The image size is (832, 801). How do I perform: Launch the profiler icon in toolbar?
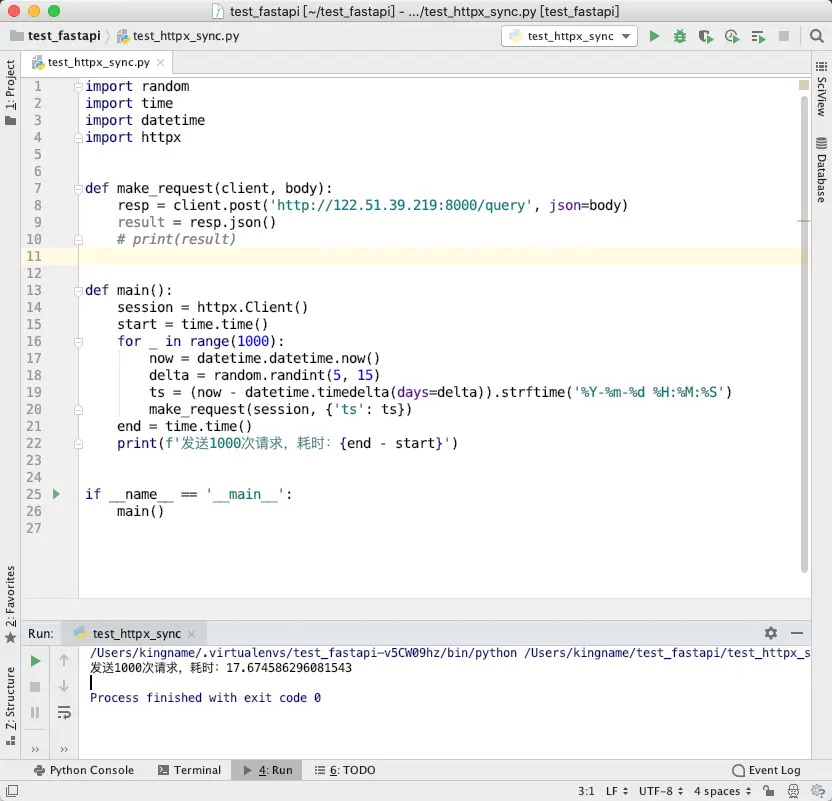(x=732, y=36)
